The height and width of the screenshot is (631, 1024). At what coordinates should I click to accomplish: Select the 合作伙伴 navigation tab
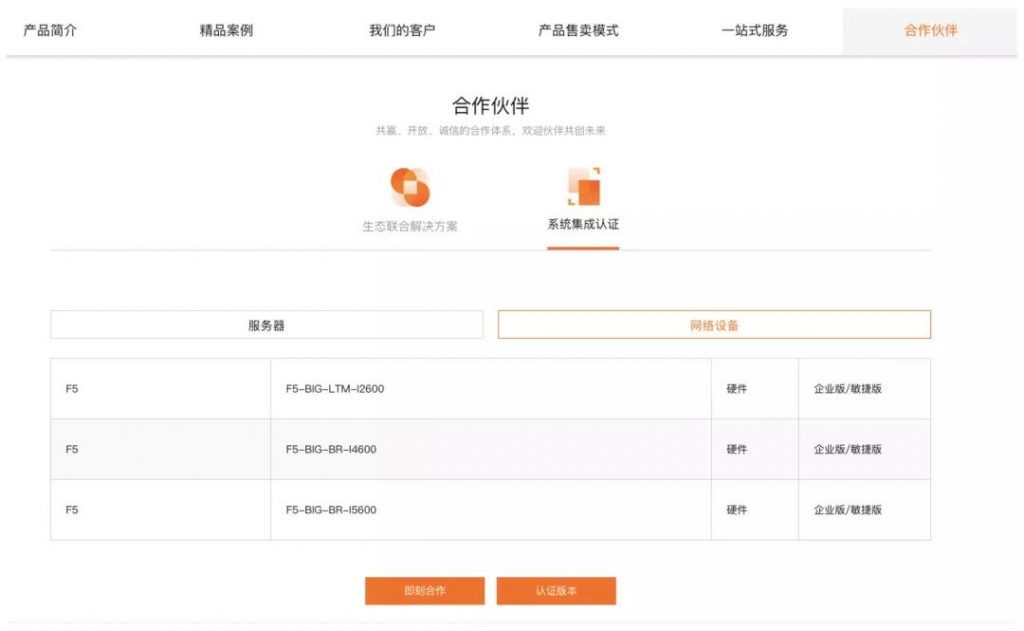(930, 30)
